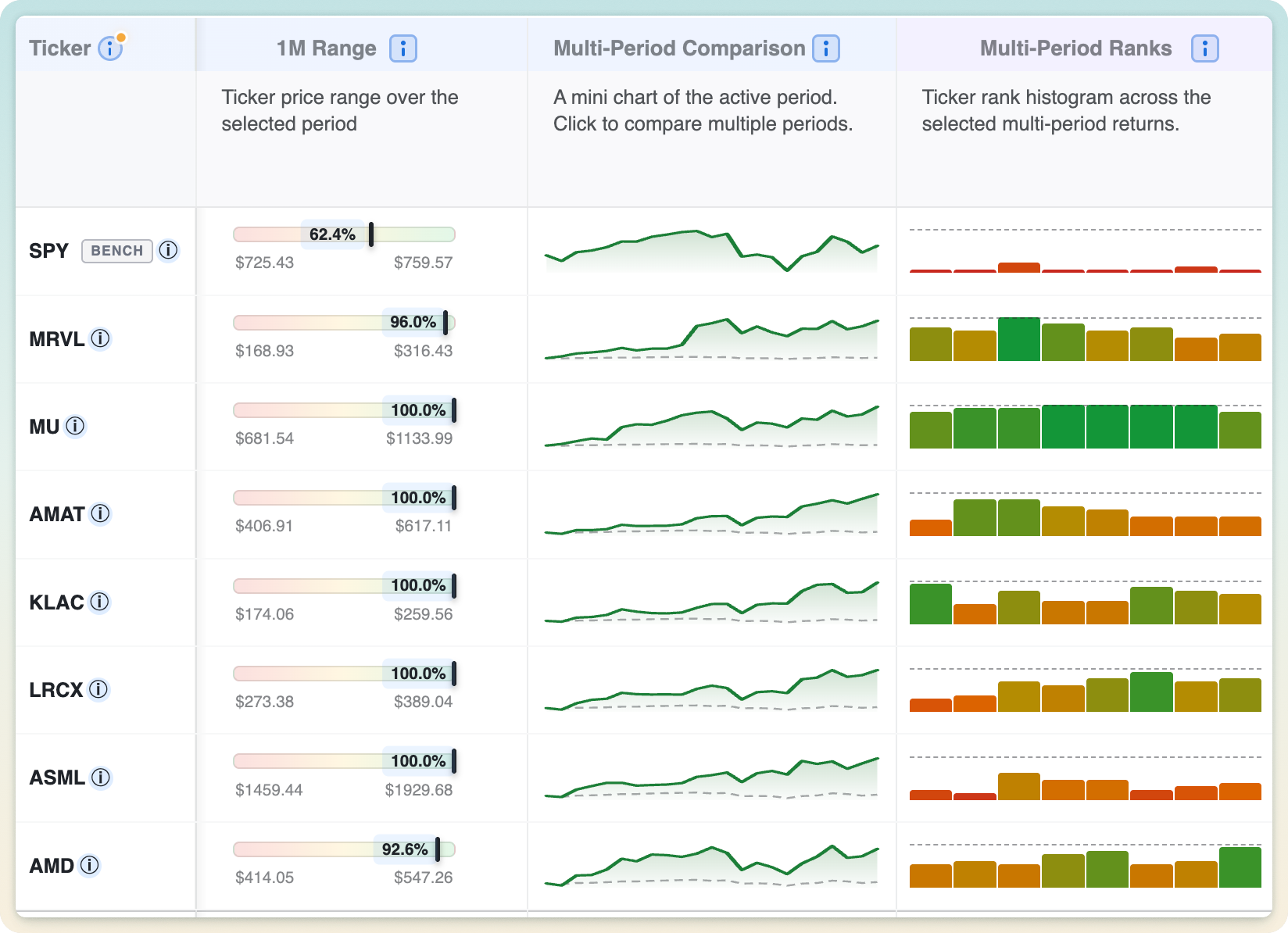Screen dimensions: 1288x933
Task: Click the AMAT 100.0% range bar
Action: tap(344, 498)
